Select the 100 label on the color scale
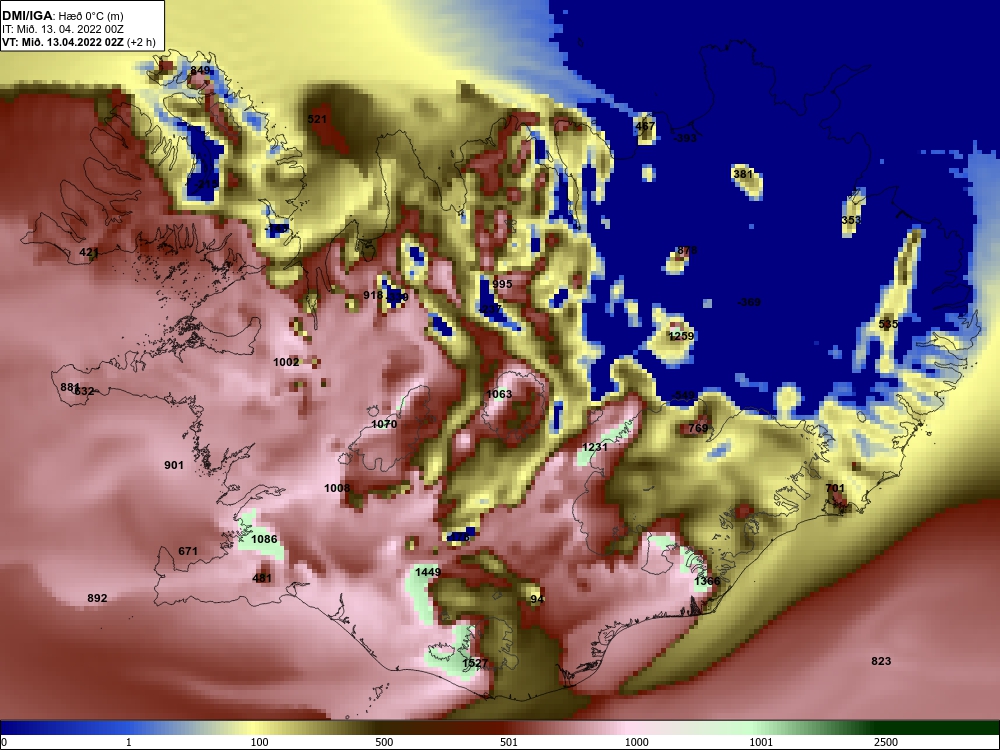The height and width of the screenshot is (750, 1000). coord(260,742)
